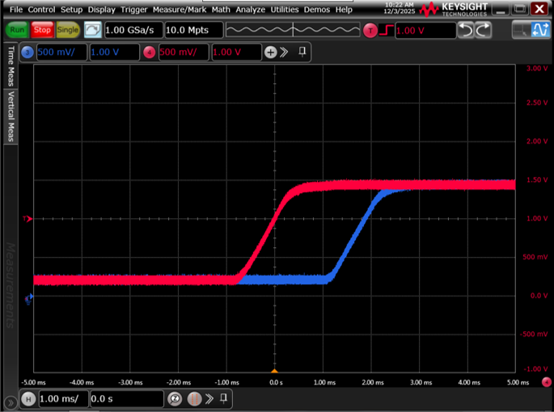Image resolution: width=554 pixels, height=412 pixels.
Task: Open the File menu
Action: [x=16, y=10]
